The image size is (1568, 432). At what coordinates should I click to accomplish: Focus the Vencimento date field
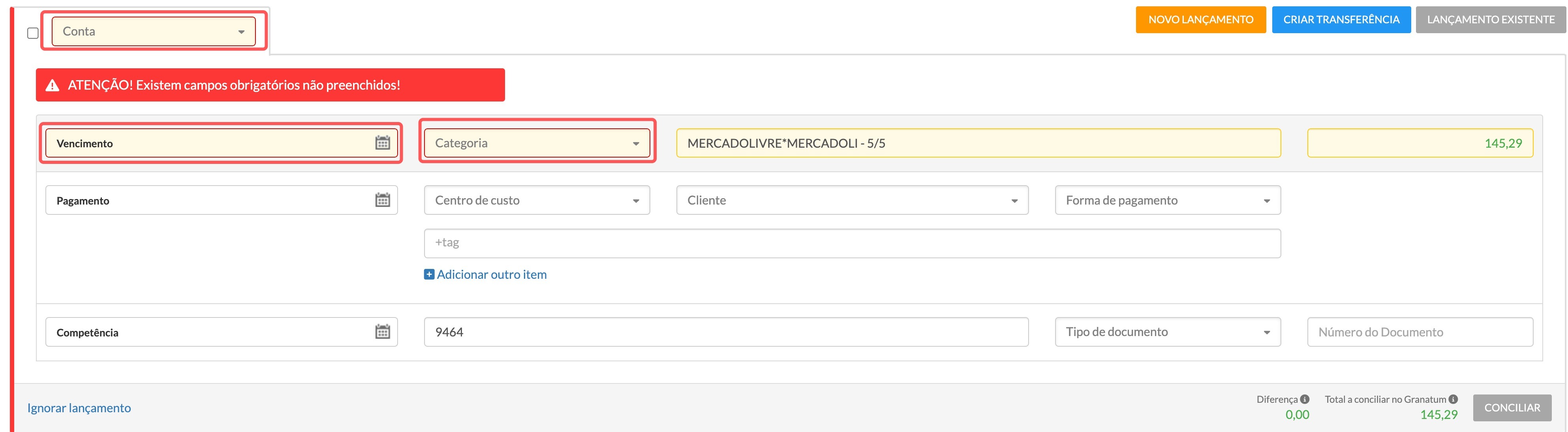click(x=222, y=143)
